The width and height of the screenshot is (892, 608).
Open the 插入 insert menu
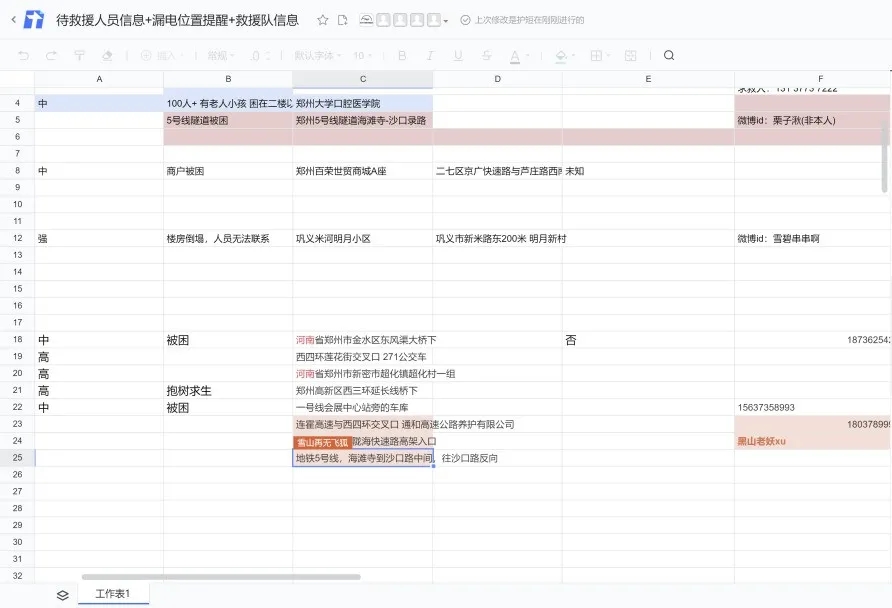(x=162, y=55)
